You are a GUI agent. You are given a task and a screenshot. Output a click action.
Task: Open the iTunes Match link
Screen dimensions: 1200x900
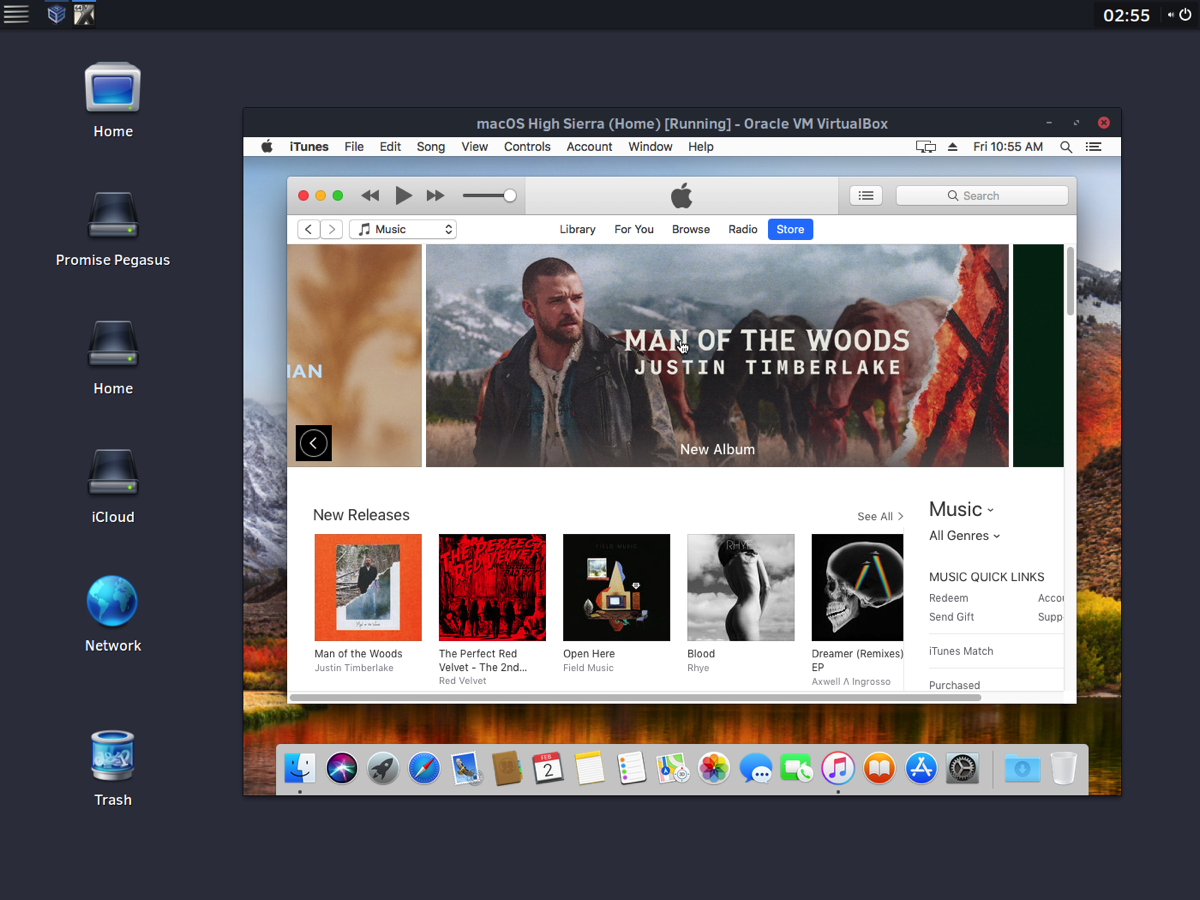[x=961, y=651]
